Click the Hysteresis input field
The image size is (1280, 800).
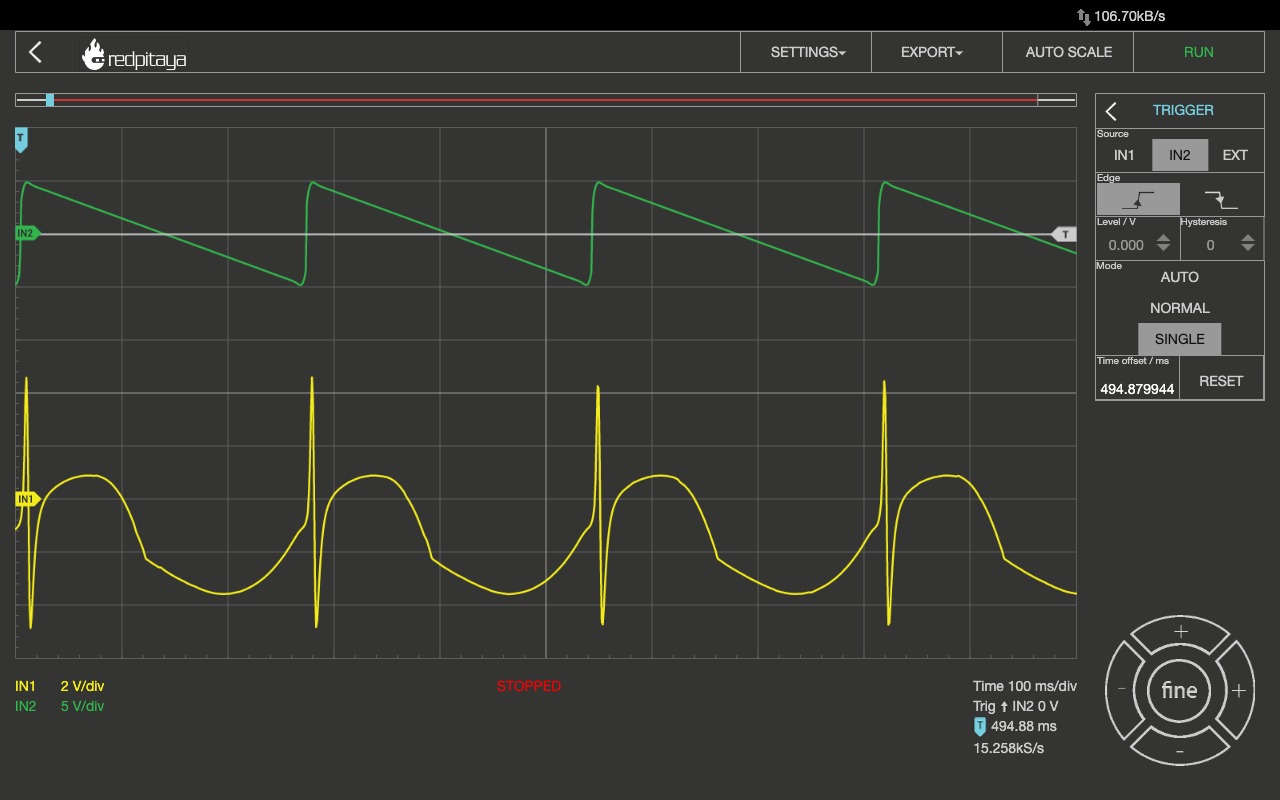1209,244
